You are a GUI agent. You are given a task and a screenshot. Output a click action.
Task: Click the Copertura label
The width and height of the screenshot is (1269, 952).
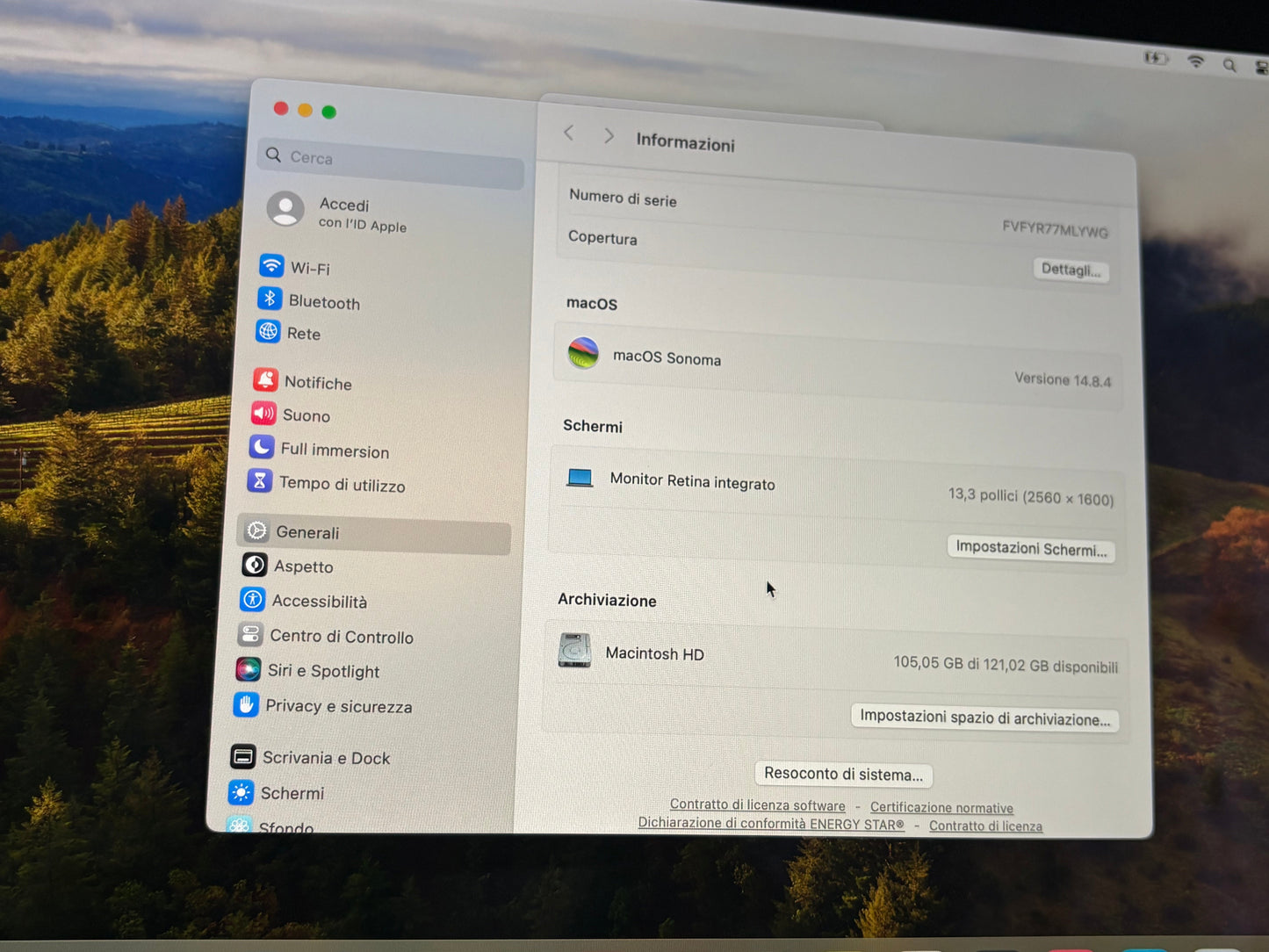(x=602, y=237)
